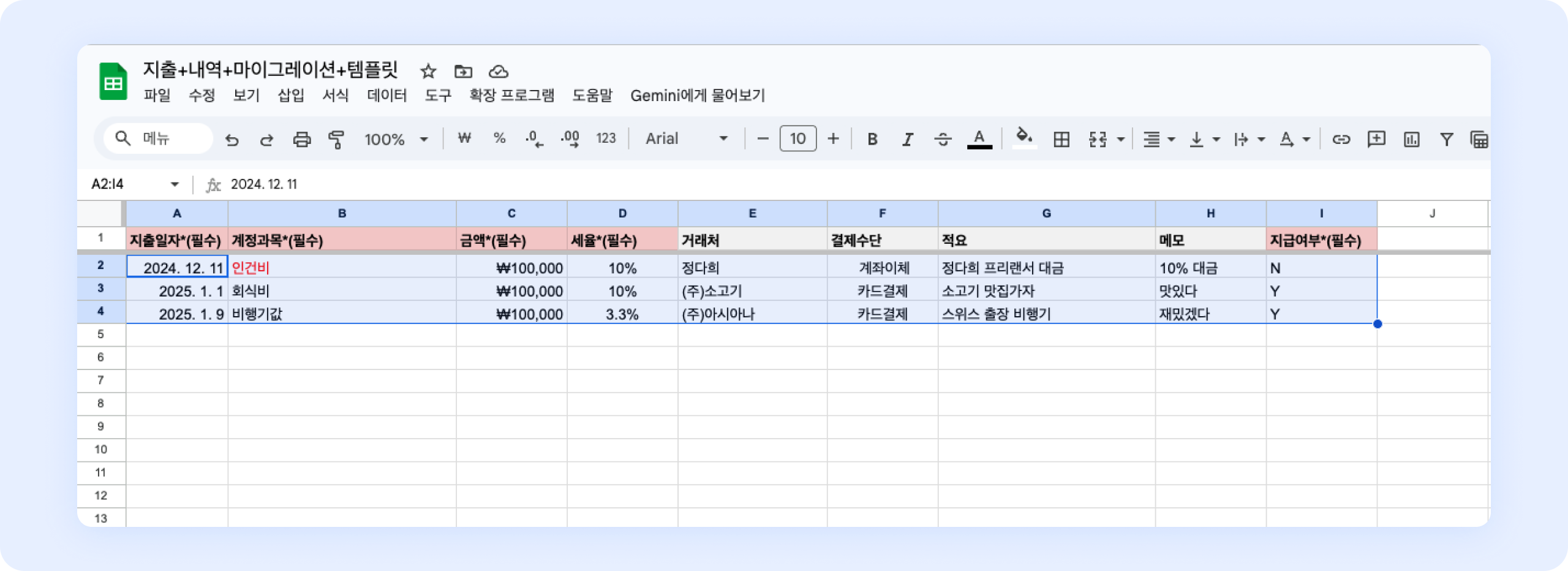Open the 데이터 menu
The image size is (1568, 571).
pos(386,96)
